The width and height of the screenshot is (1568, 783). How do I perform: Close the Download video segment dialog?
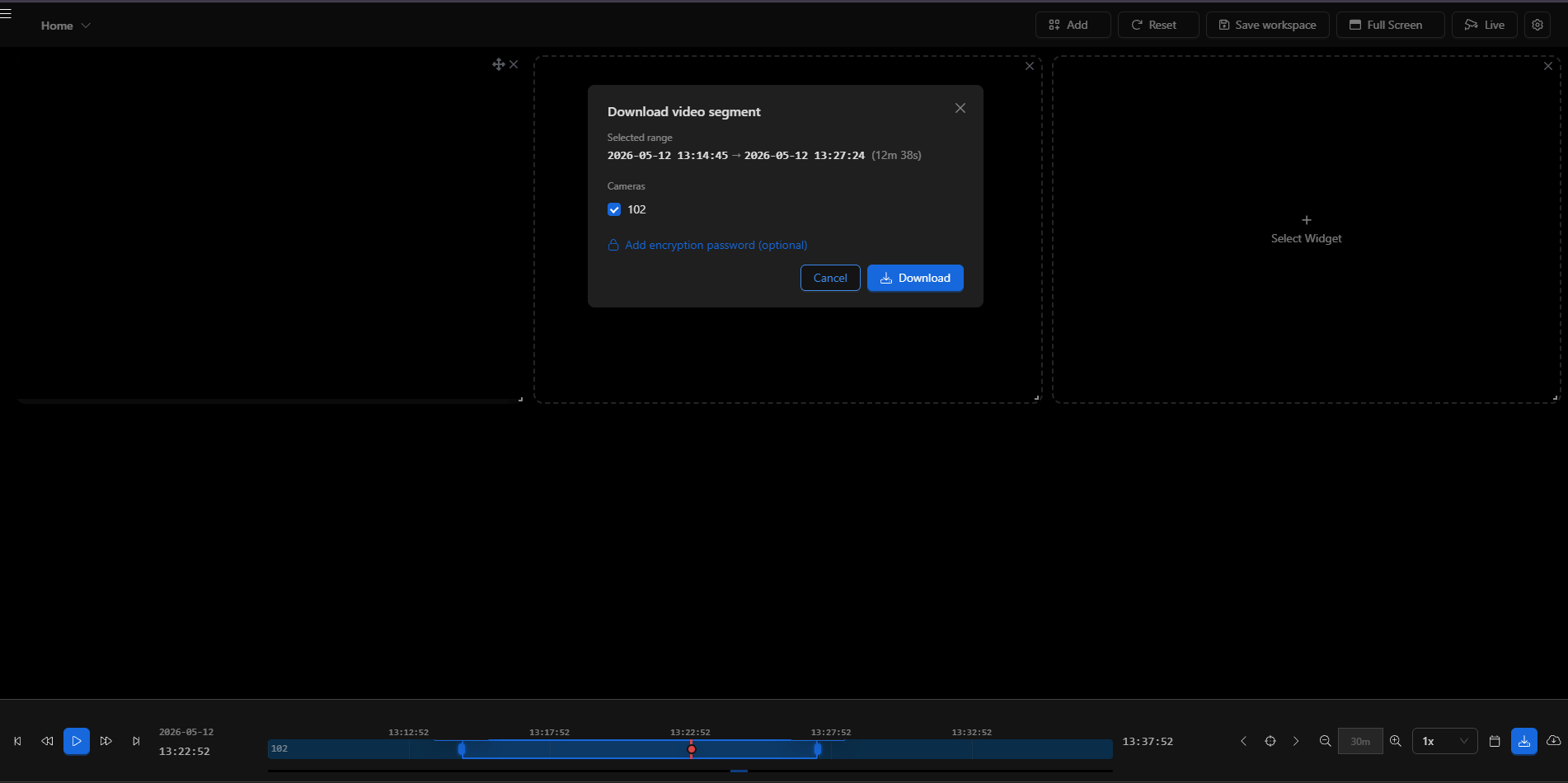point(960,108)
